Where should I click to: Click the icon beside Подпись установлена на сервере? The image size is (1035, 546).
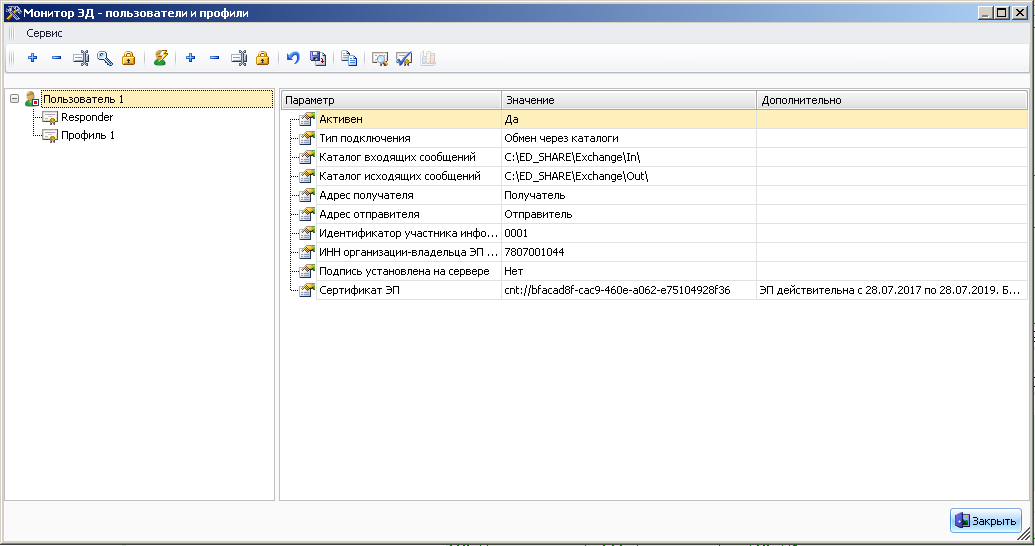pos(306,271)
